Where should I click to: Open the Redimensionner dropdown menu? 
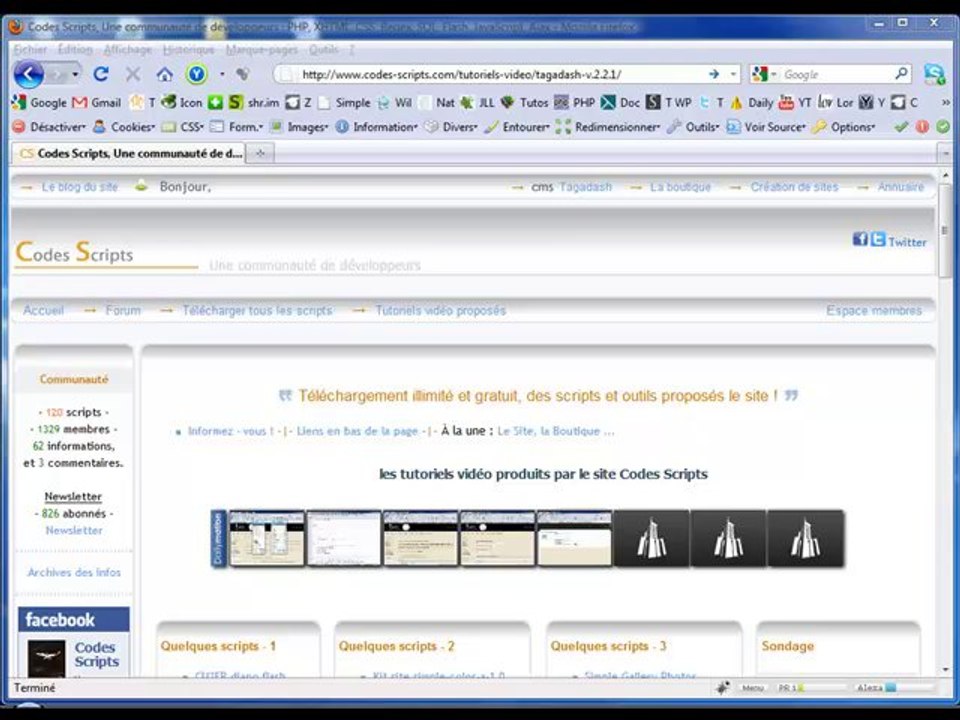(x=608, y=127)
